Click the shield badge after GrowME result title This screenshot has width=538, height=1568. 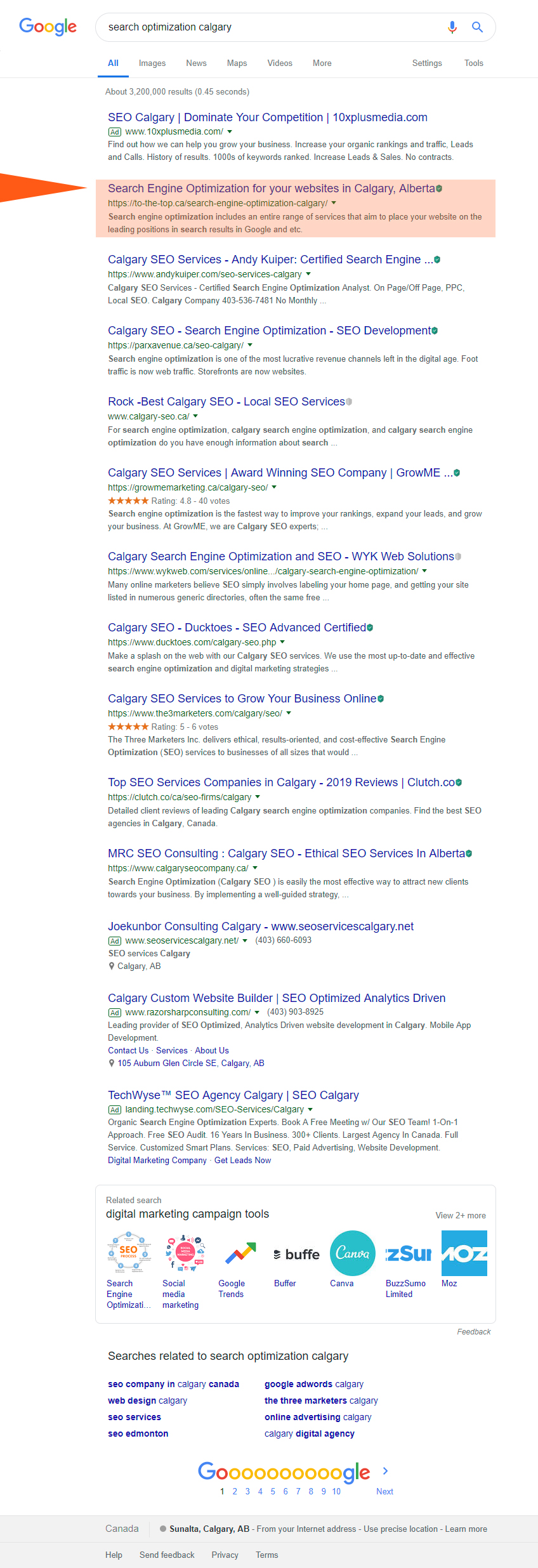(457, 473)
